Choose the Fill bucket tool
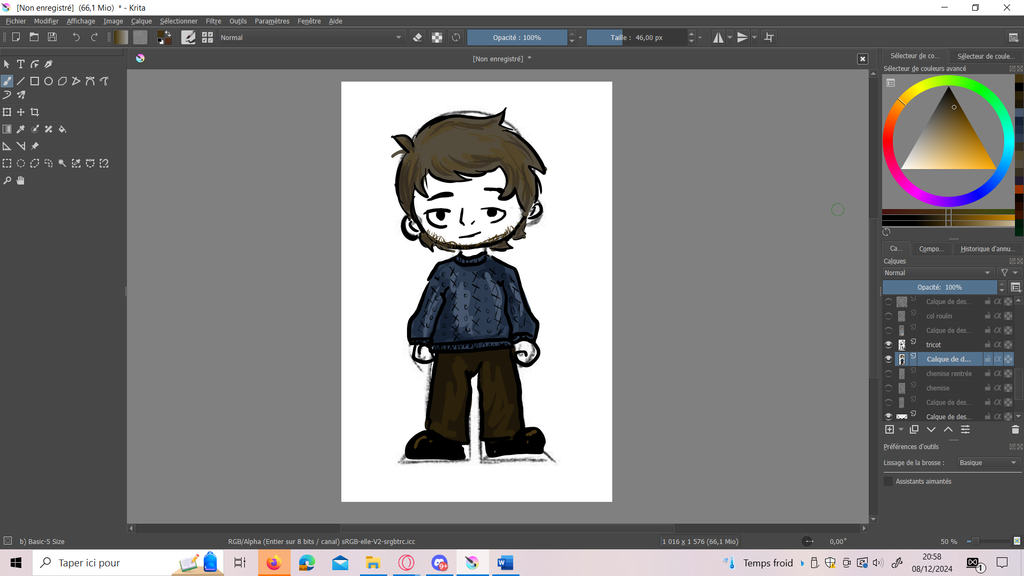Viewport: 1024px width, 576px height. tap(62, 129)
